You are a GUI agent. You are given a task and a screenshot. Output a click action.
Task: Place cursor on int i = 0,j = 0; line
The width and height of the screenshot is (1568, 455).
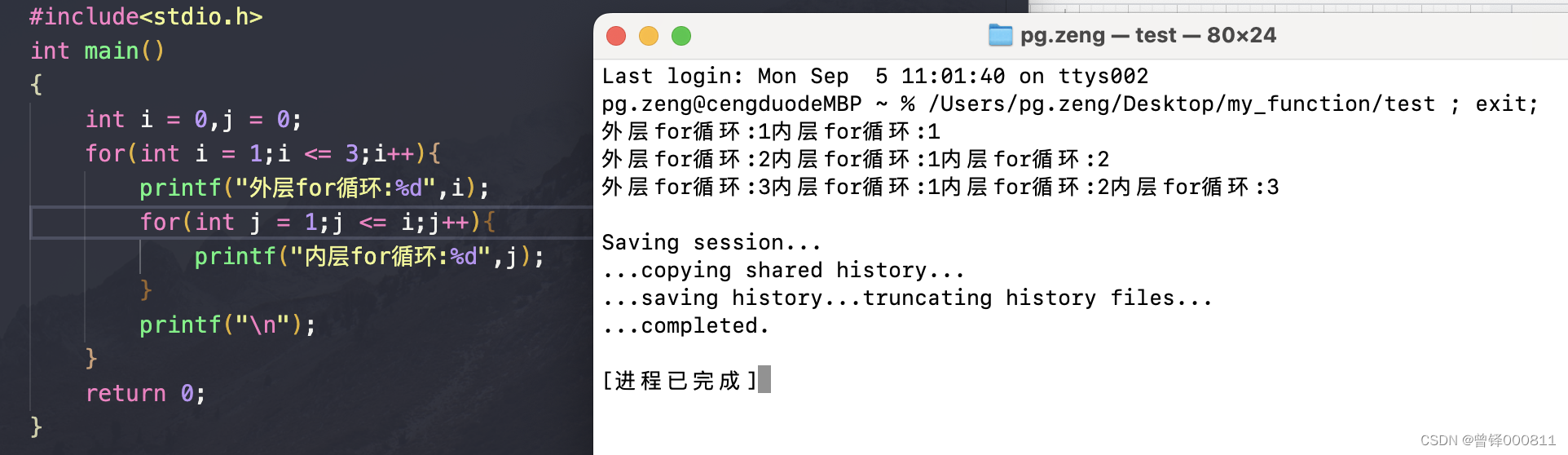[194, 119]
